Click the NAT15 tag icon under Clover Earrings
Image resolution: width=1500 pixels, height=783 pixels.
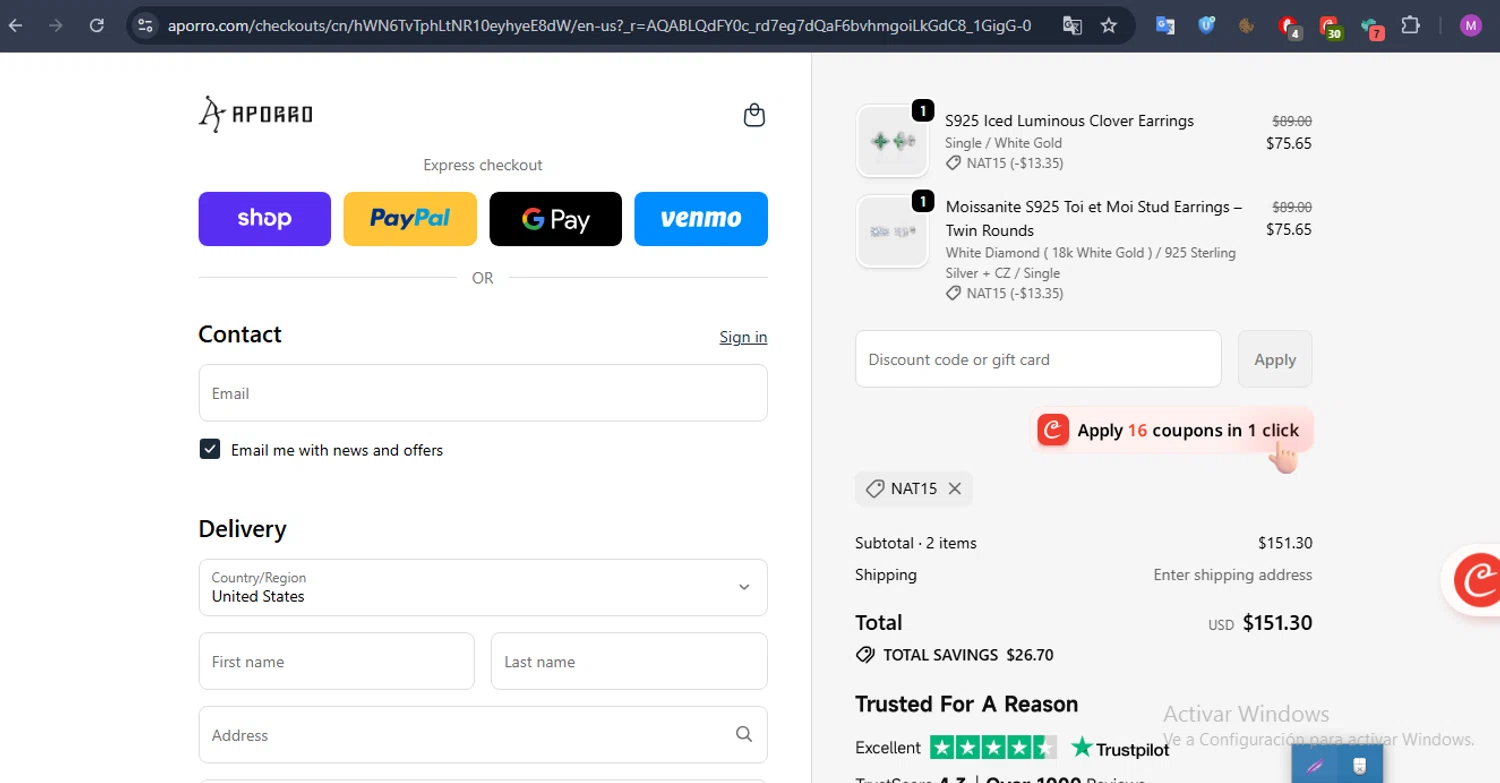[x=954, y=163]
